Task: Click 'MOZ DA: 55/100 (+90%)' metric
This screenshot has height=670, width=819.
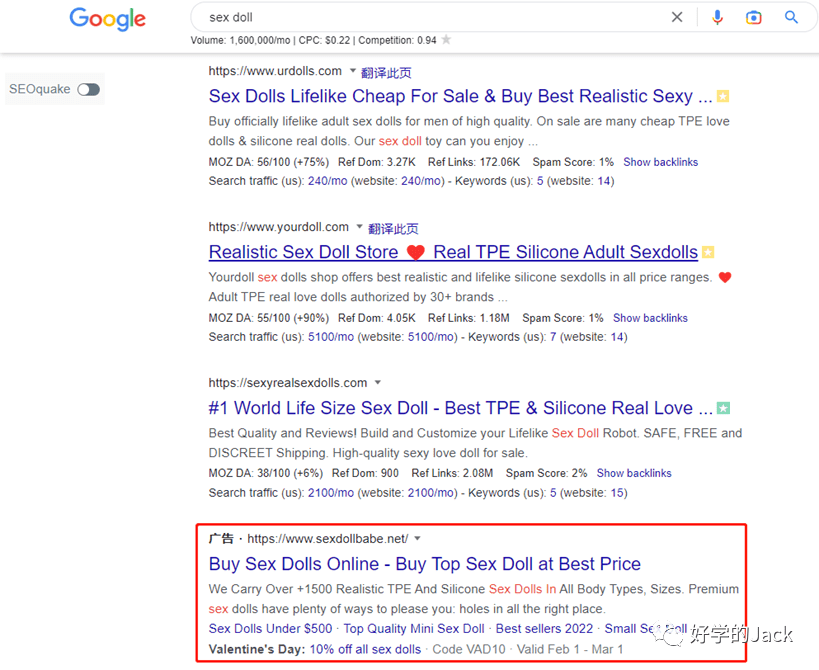Action: click(x=268, y=318)
